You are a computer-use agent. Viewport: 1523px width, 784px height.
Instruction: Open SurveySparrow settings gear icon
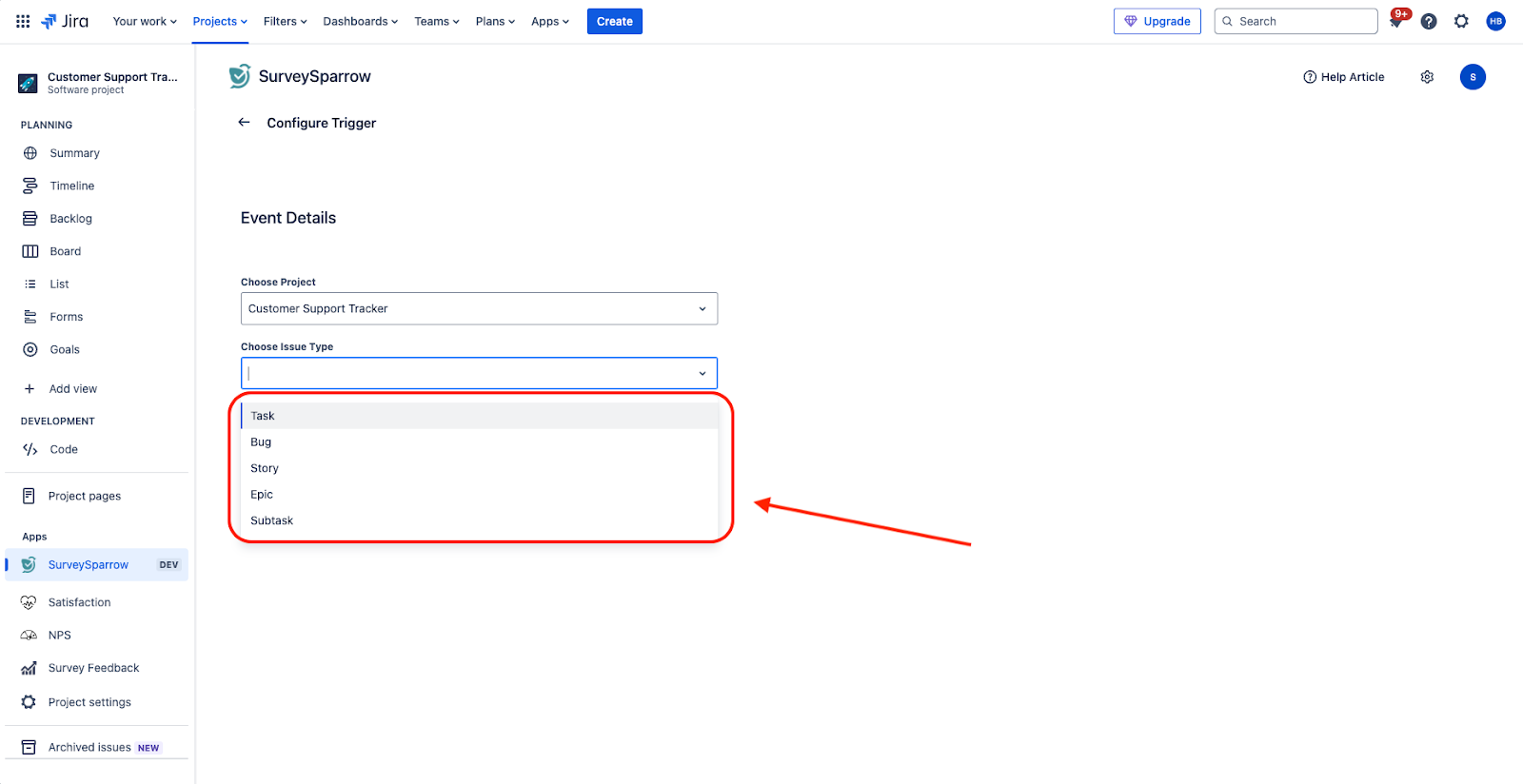tap(1427, 77)
